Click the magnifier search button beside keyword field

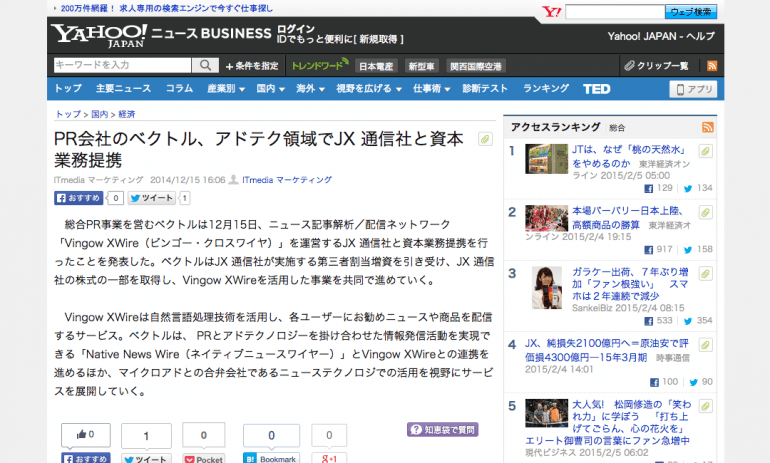pos(205,65)
